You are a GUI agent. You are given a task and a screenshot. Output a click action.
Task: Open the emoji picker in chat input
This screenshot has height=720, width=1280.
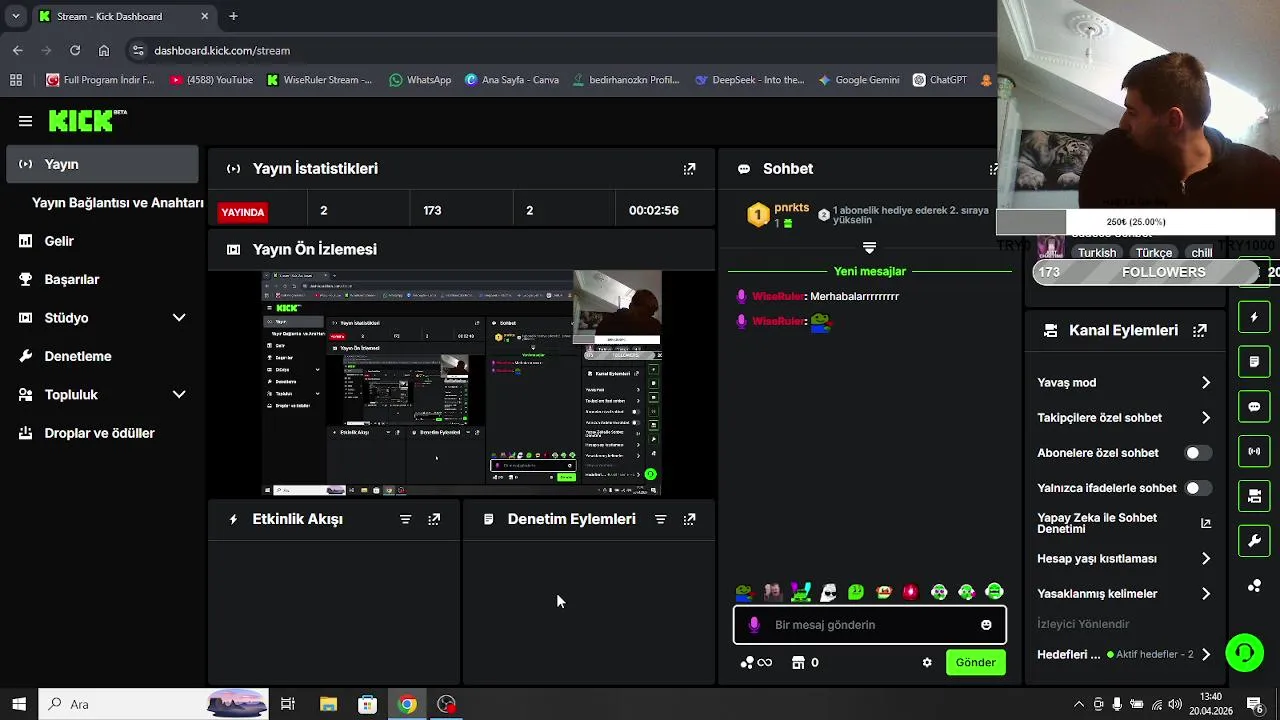[986, 625]
